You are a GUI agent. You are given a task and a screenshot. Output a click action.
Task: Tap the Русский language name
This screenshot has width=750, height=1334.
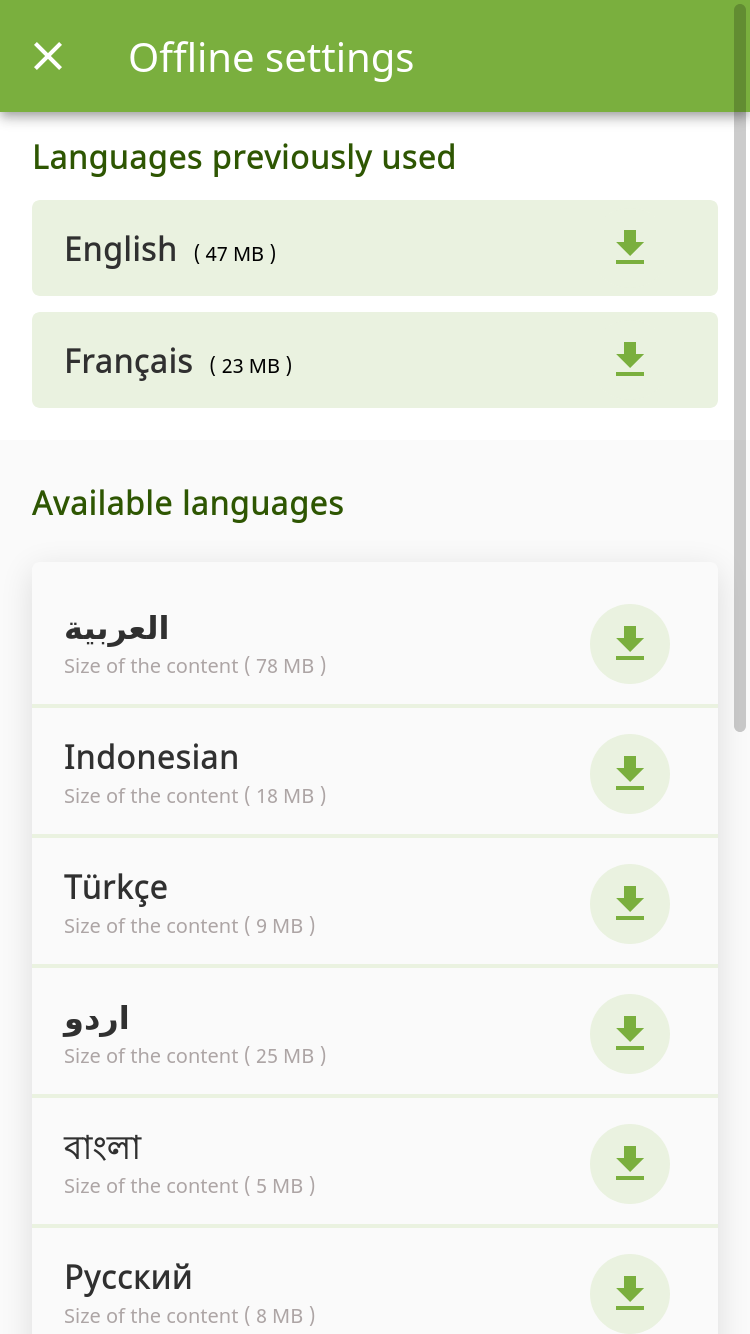(128, 1277)
